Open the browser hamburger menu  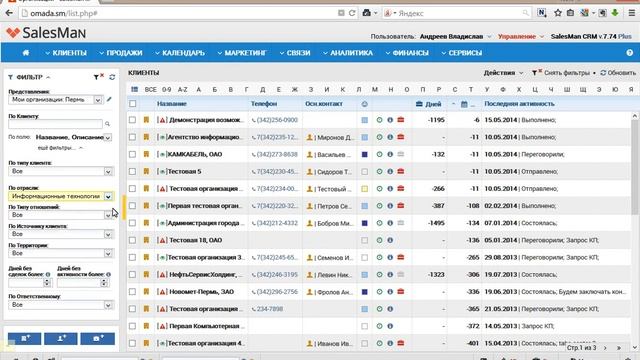click(x=631, y=13)
